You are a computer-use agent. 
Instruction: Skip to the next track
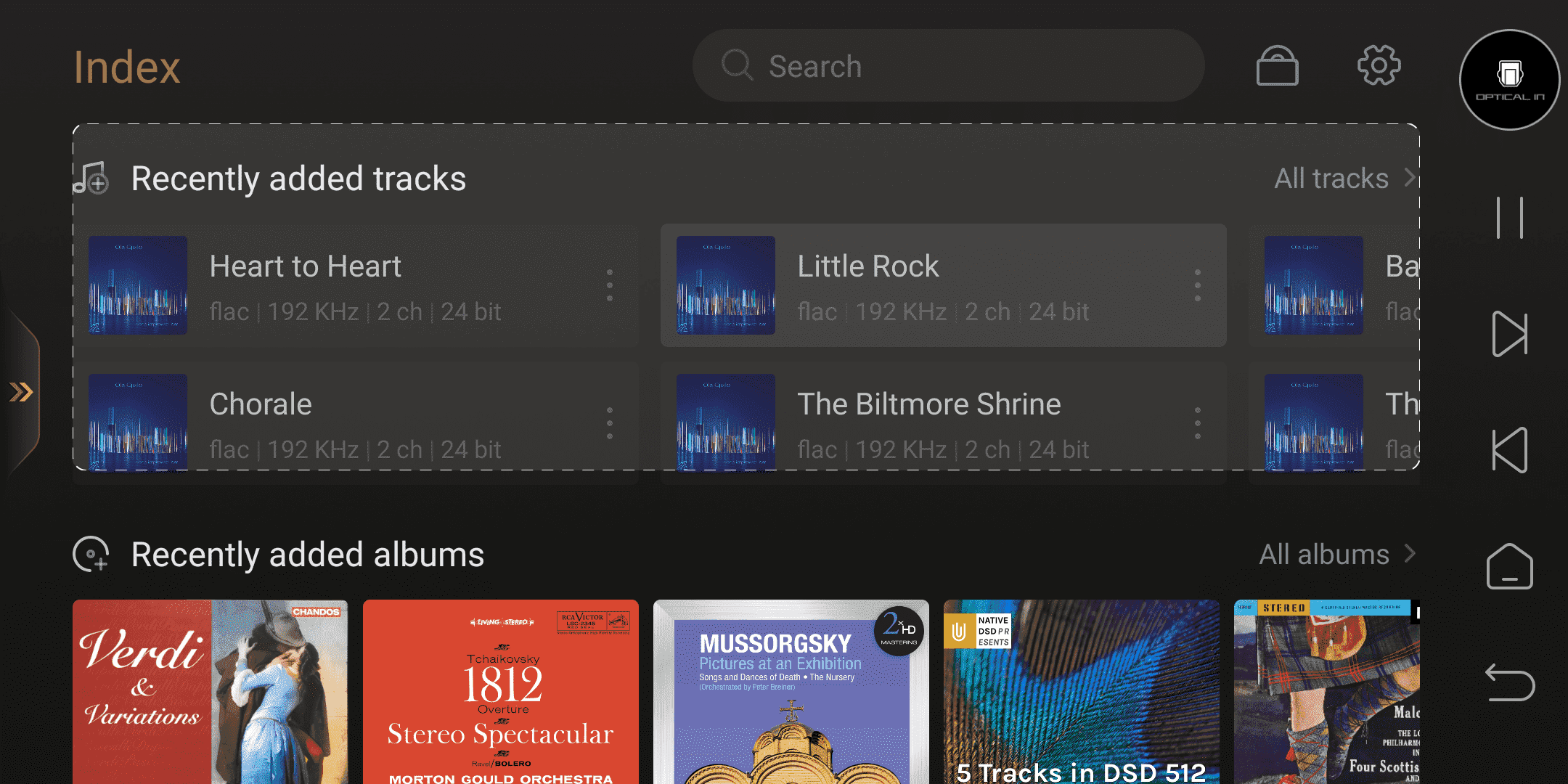(x=1510, y=334)
